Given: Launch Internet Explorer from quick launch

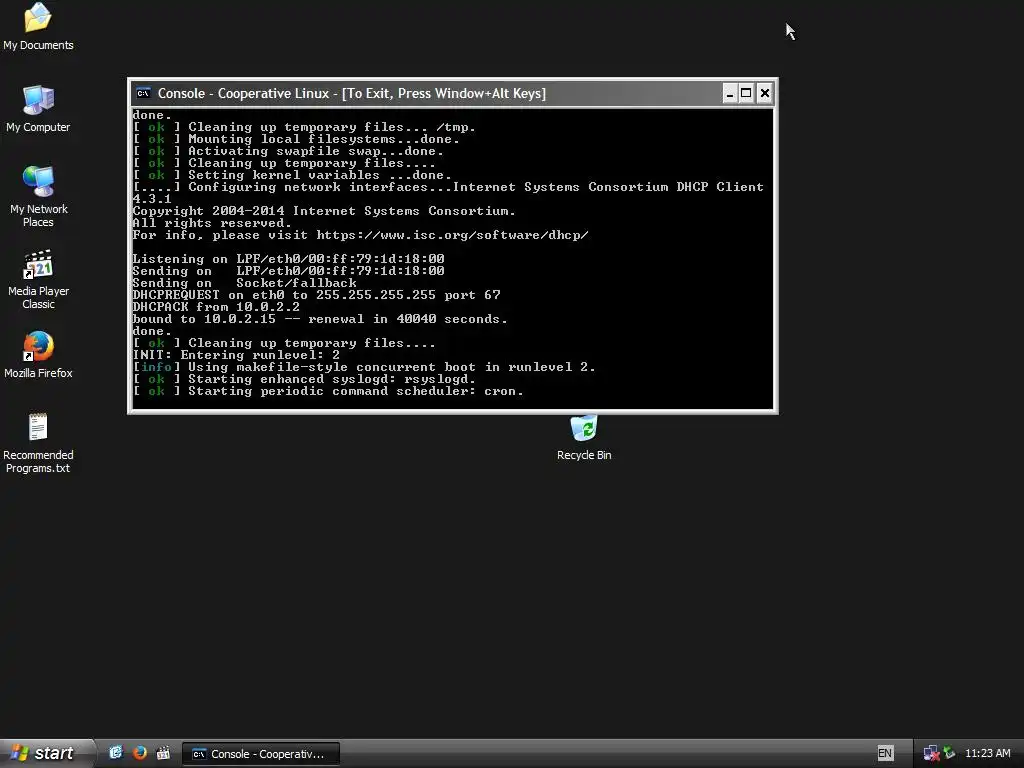Looking at the screenshot, I should coord(116,753).
